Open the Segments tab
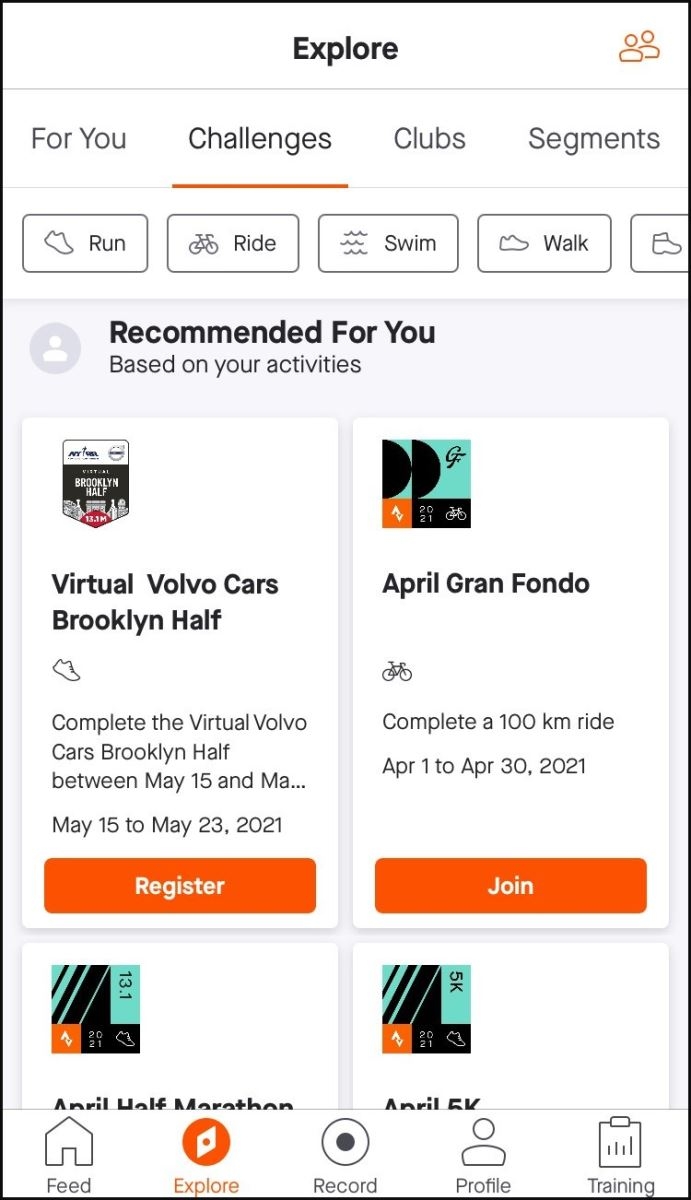The width and height of the screenshot is (691, 1200). coord(593,138)
